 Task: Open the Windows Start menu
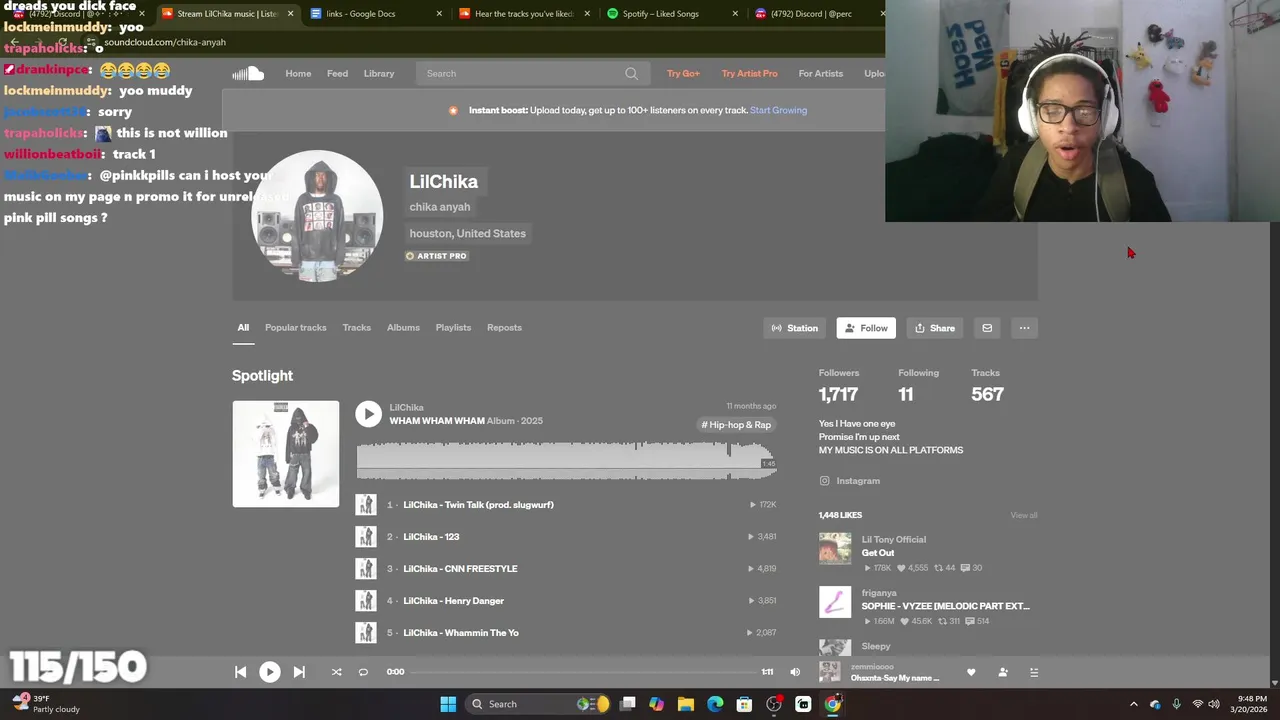coord(448,704)
